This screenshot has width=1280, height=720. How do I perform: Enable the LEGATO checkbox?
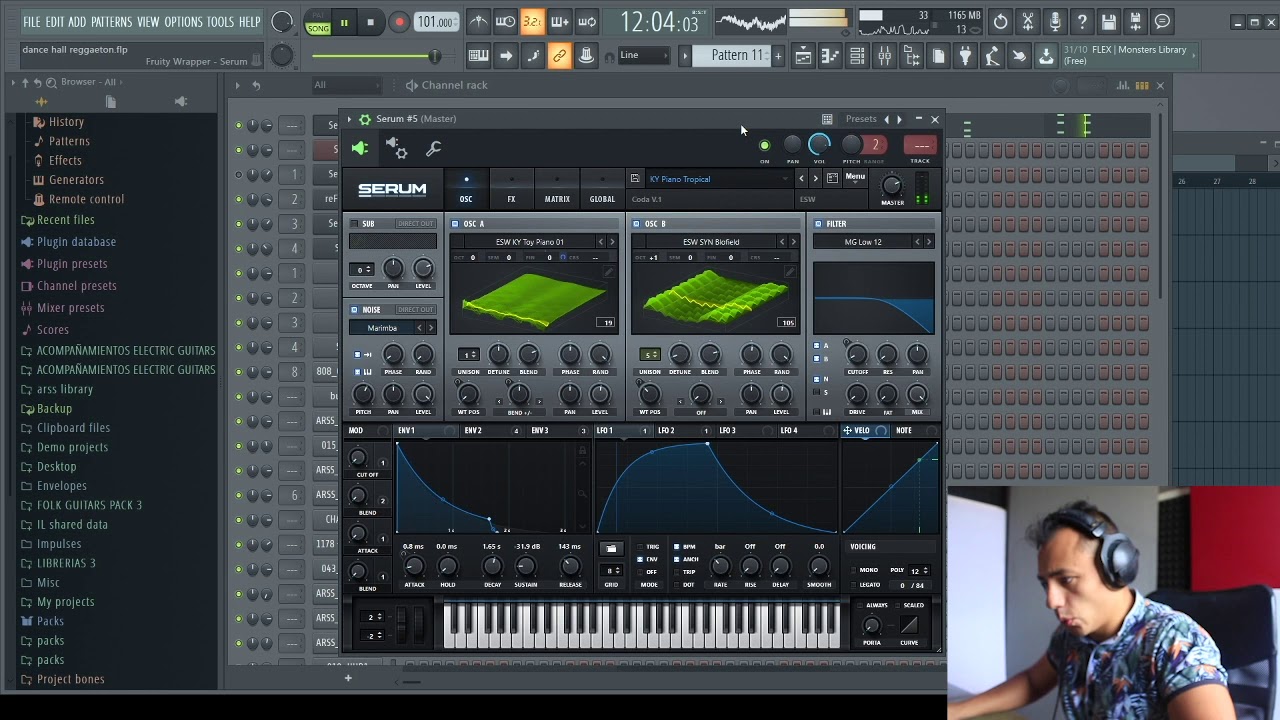coord(854,585)
